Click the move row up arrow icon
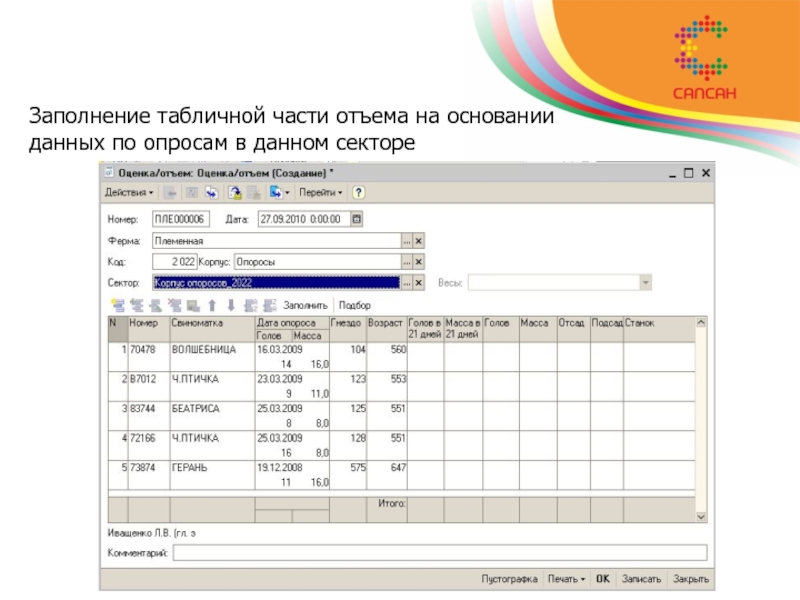The height and width of the screenshot is (600, 800). (212, 305)
